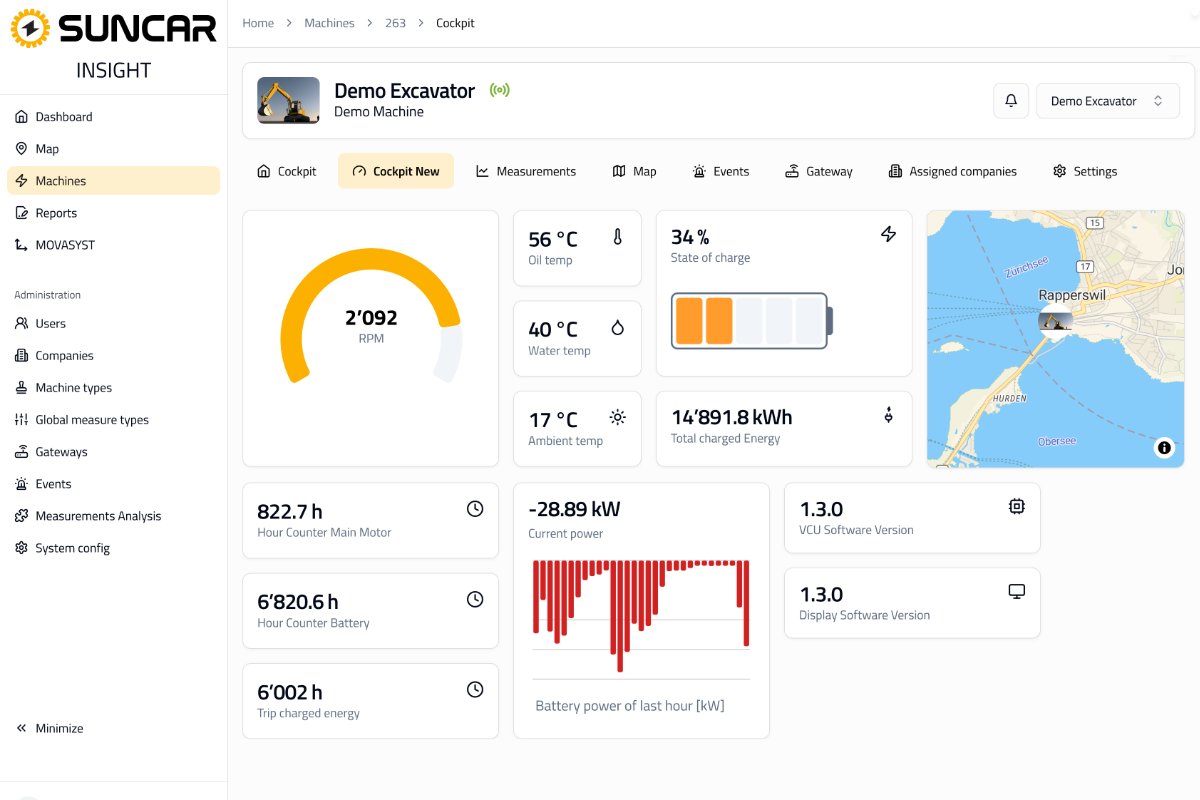Image resolution: width=1200 pixels, height=800 pixels.
Task: Expand the Machines breadcrumb menu
Action: pos(329,22)
